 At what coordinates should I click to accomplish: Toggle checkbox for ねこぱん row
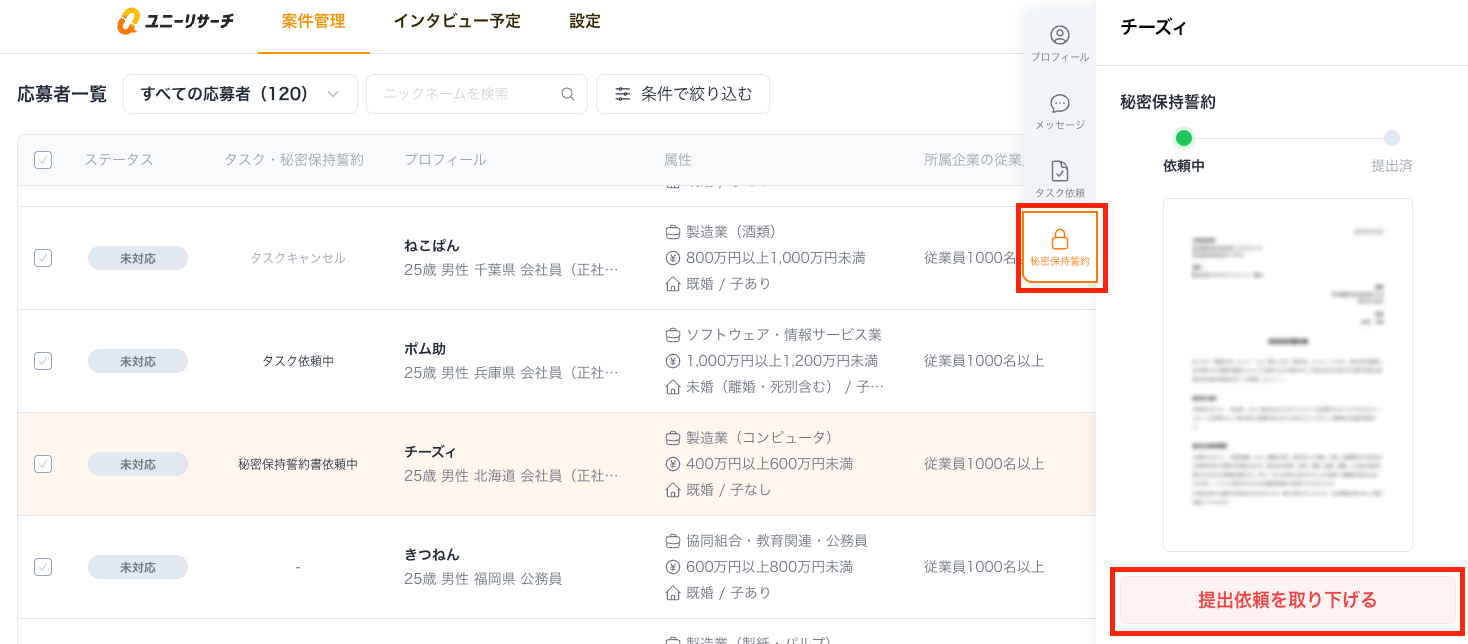pyautogui.click(x=43, y=258)
